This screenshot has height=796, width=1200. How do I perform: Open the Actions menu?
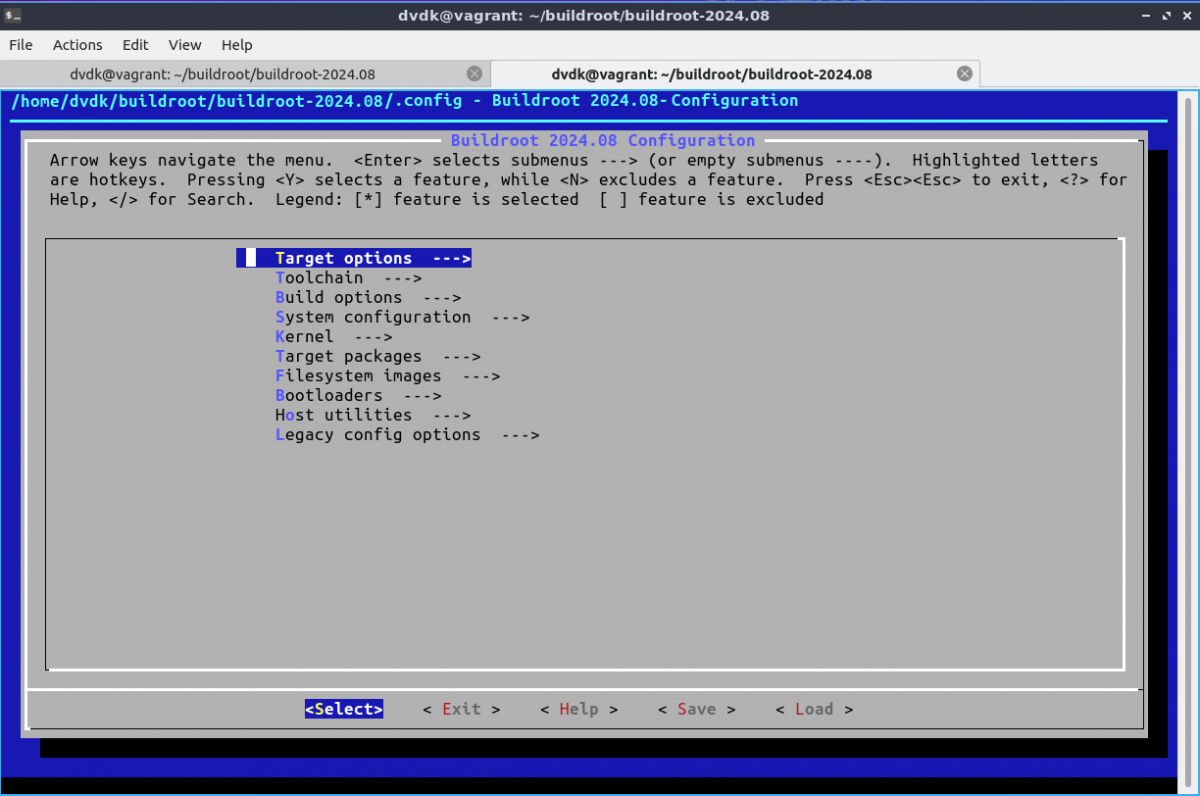point(77,45)
